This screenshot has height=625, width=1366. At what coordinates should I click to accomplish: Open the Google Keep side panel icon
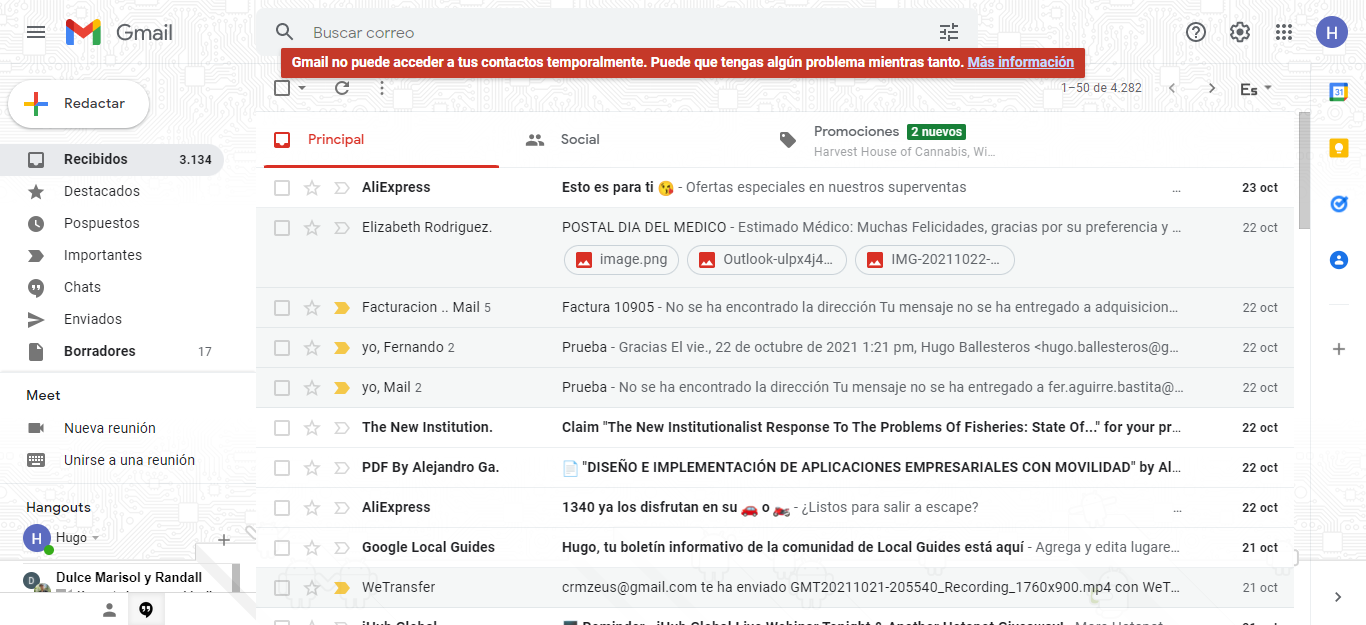point(1338,148)
